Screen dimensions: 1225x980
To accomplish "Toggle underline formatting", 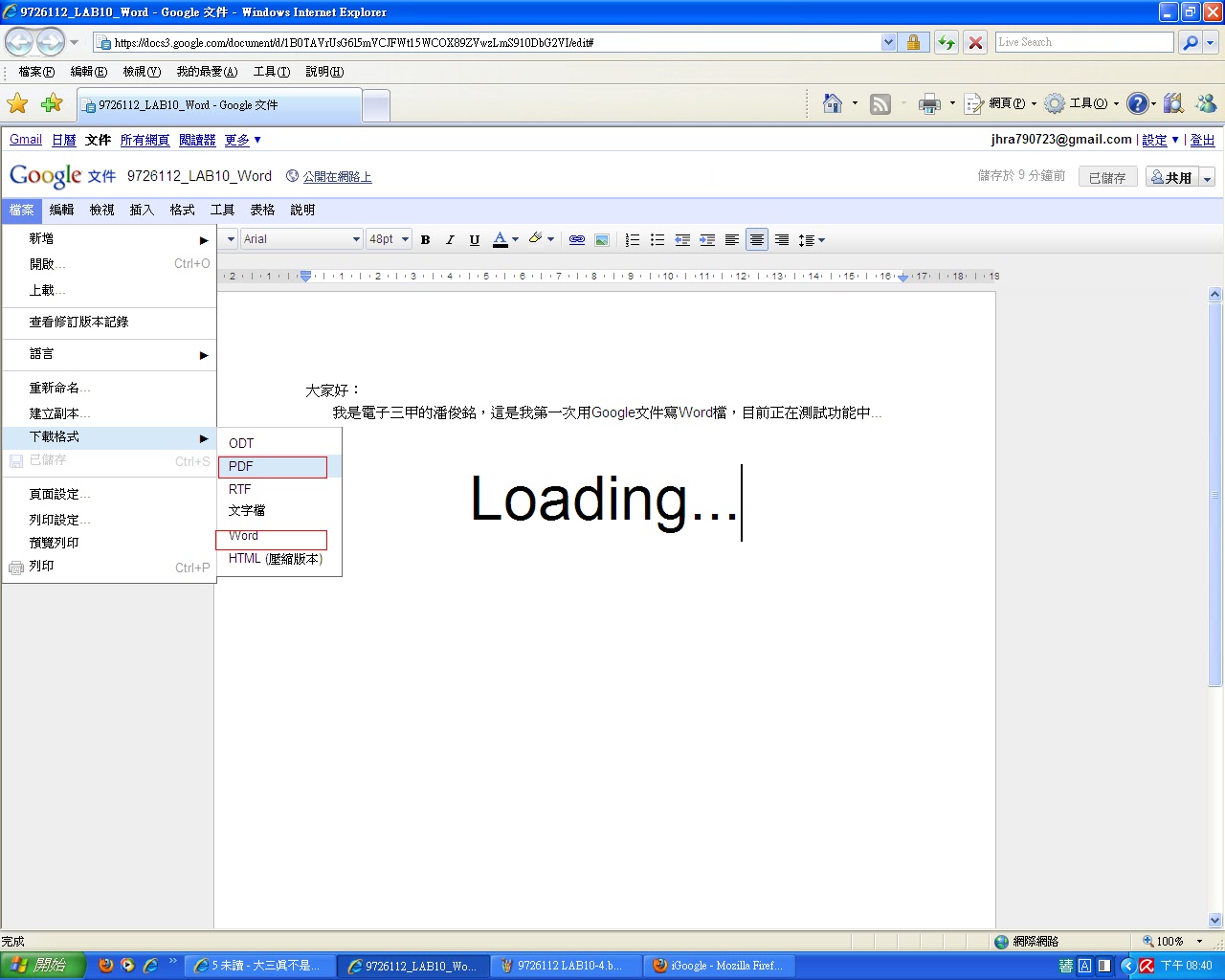I will point(474,239).
